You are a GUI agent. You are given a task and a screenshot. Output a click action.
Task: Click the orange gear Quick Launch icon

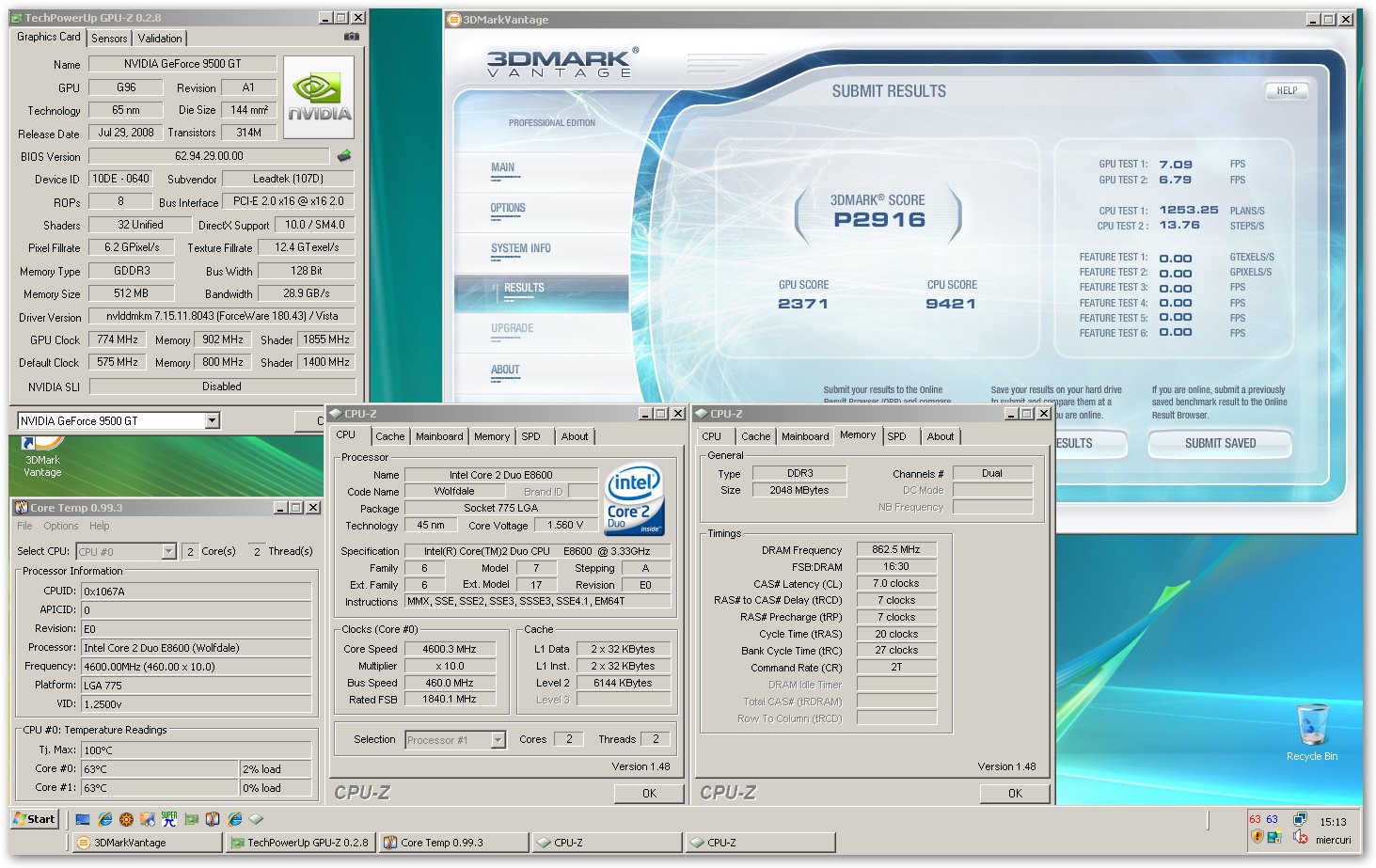click(x=126, y=820)
